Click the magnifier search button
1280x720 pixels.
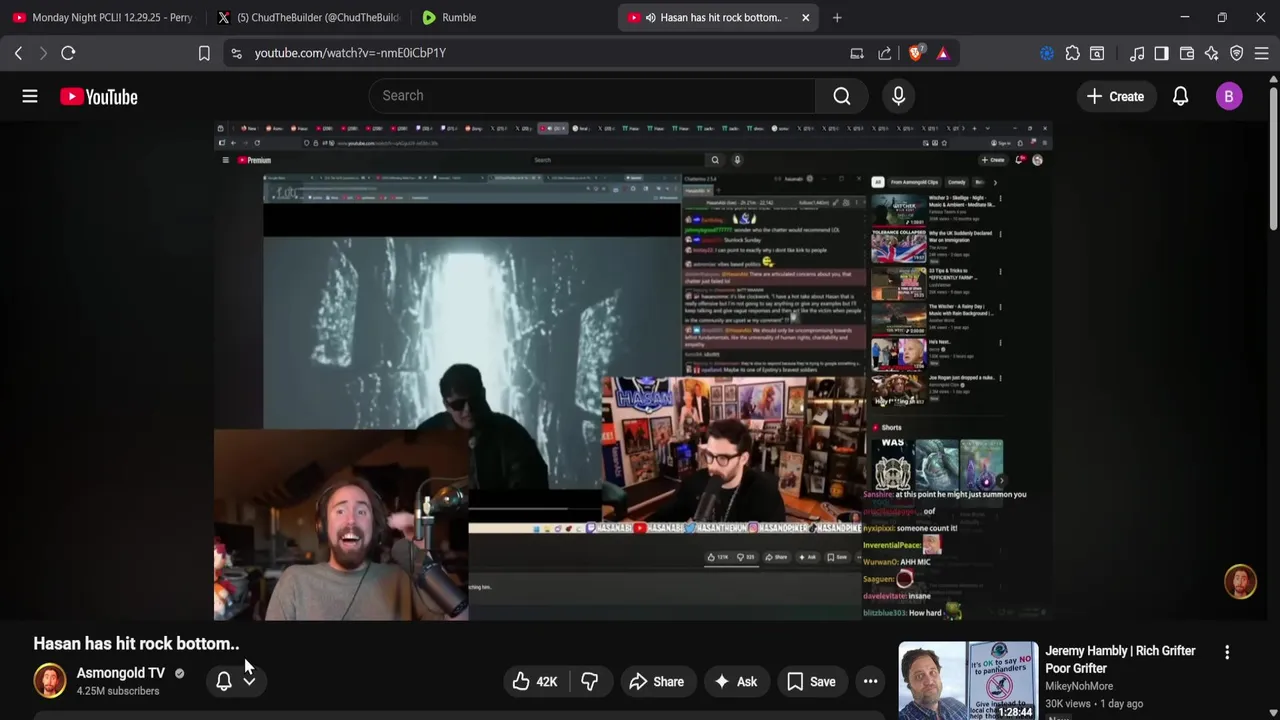[x=842, y=96]
